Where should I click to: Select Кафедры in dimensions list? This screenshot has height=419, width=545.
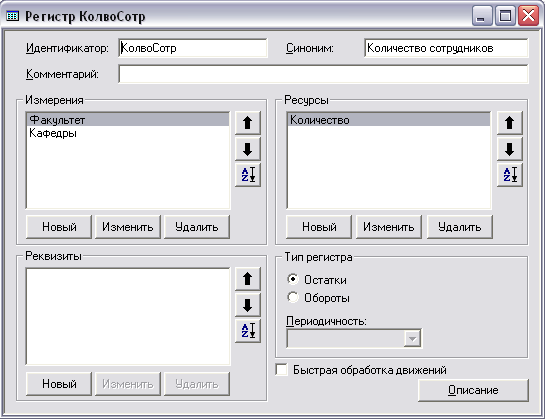click(128, 133)
